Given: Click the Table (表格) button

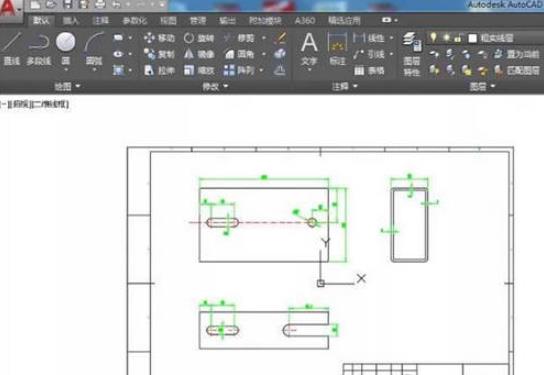Looking at the screenshot, I should [x=369, y=71].
